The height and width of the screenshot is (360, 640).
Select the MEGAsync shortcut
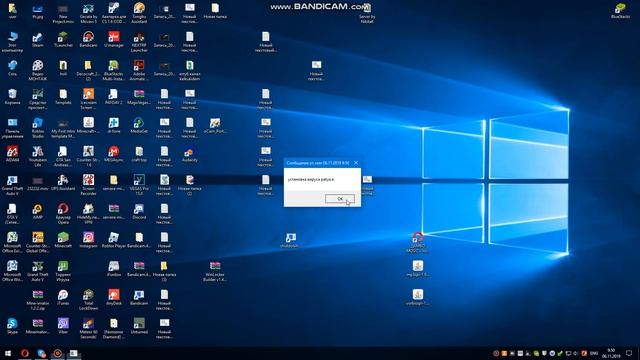[x=113, y=154]
